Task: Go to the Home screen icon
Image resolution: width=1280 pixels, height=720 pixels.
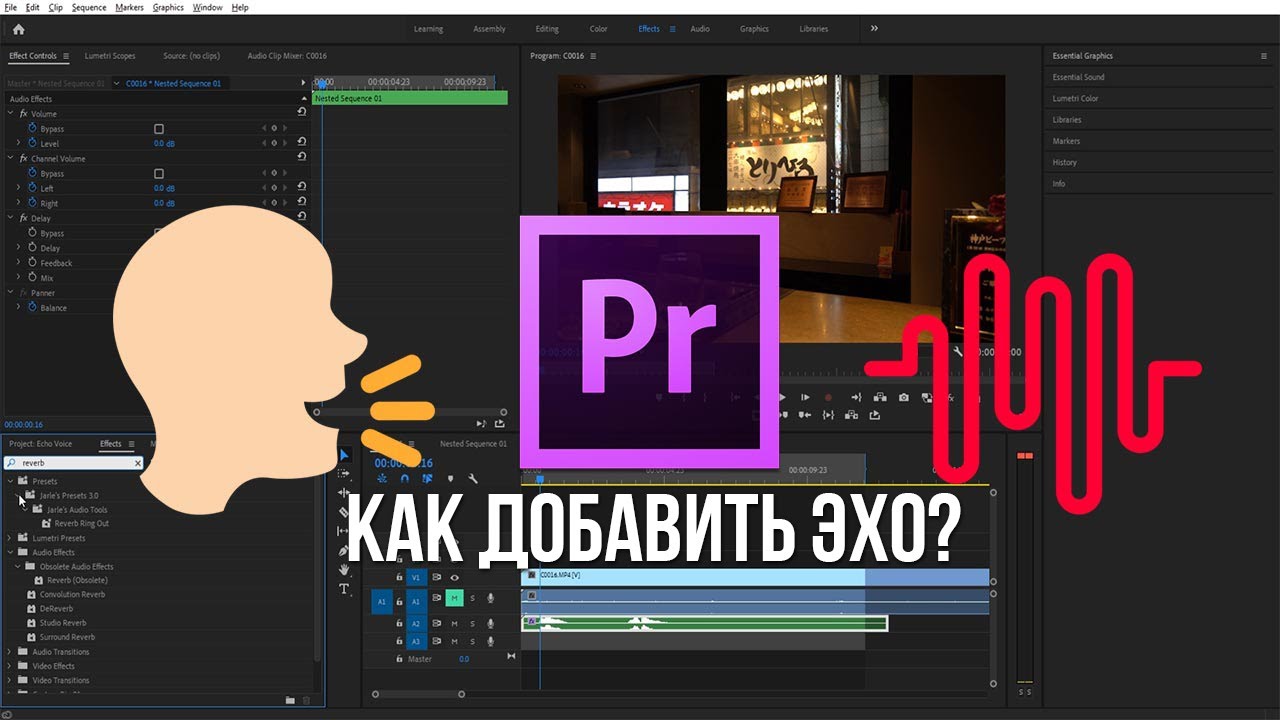Action: (x=18, y=29)
